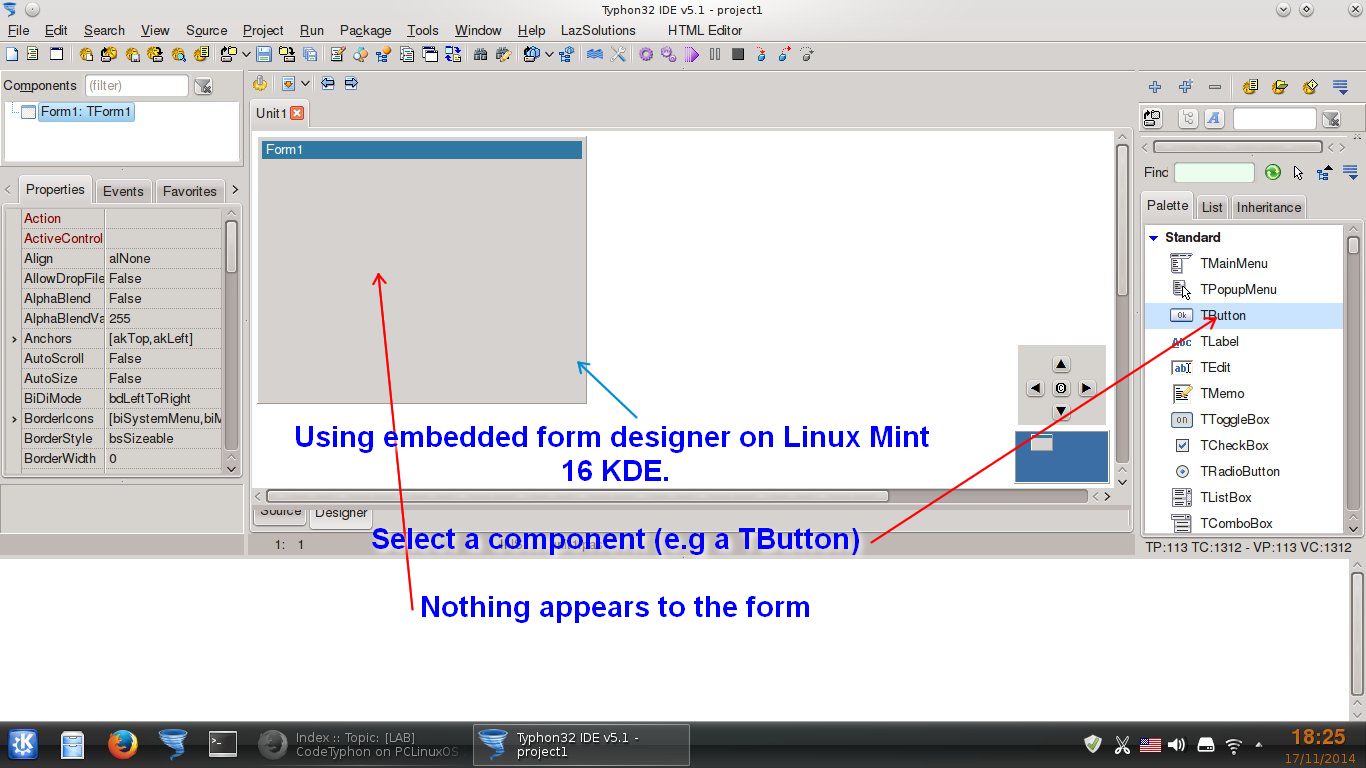This screenshot has height=768, width=1366.
Task: Click the designer horizontal scrollbar
Action: coord(577,496)
